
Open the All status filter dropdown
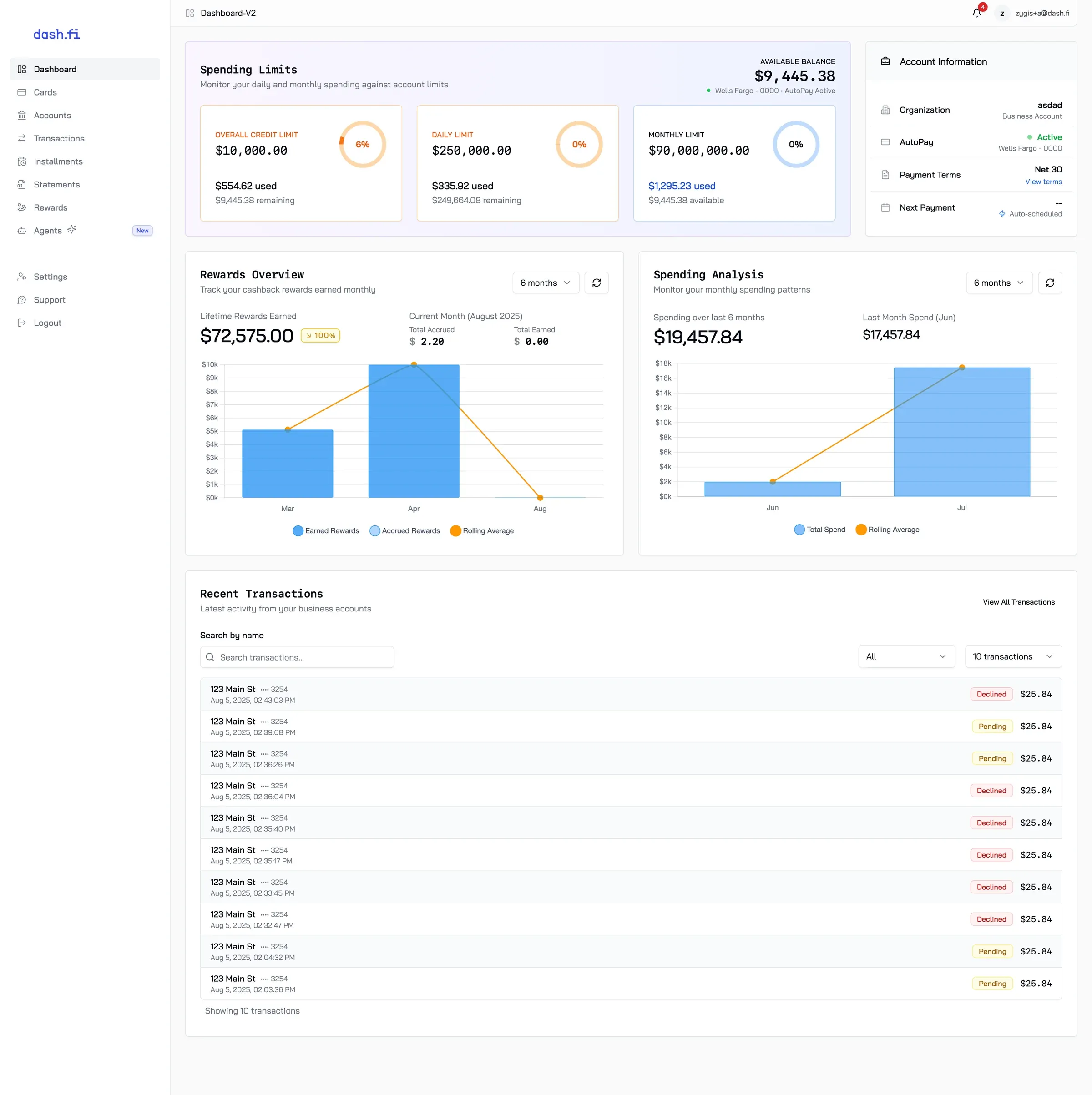(907, 657)
